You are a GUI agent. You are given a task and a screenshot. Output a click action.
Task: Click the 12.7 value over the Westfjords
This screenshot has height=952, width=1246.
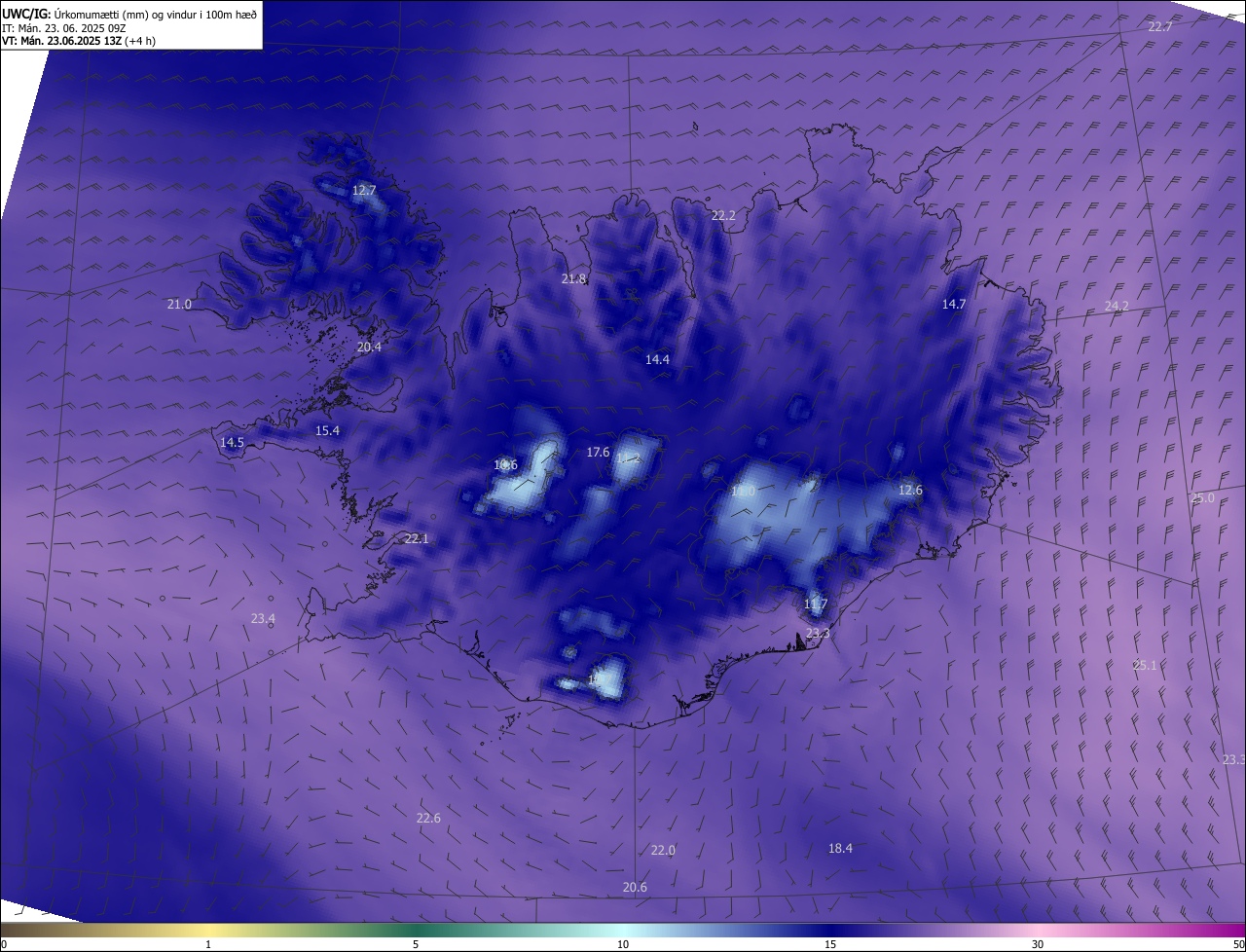pyautogui.click(x=364, y=191)
